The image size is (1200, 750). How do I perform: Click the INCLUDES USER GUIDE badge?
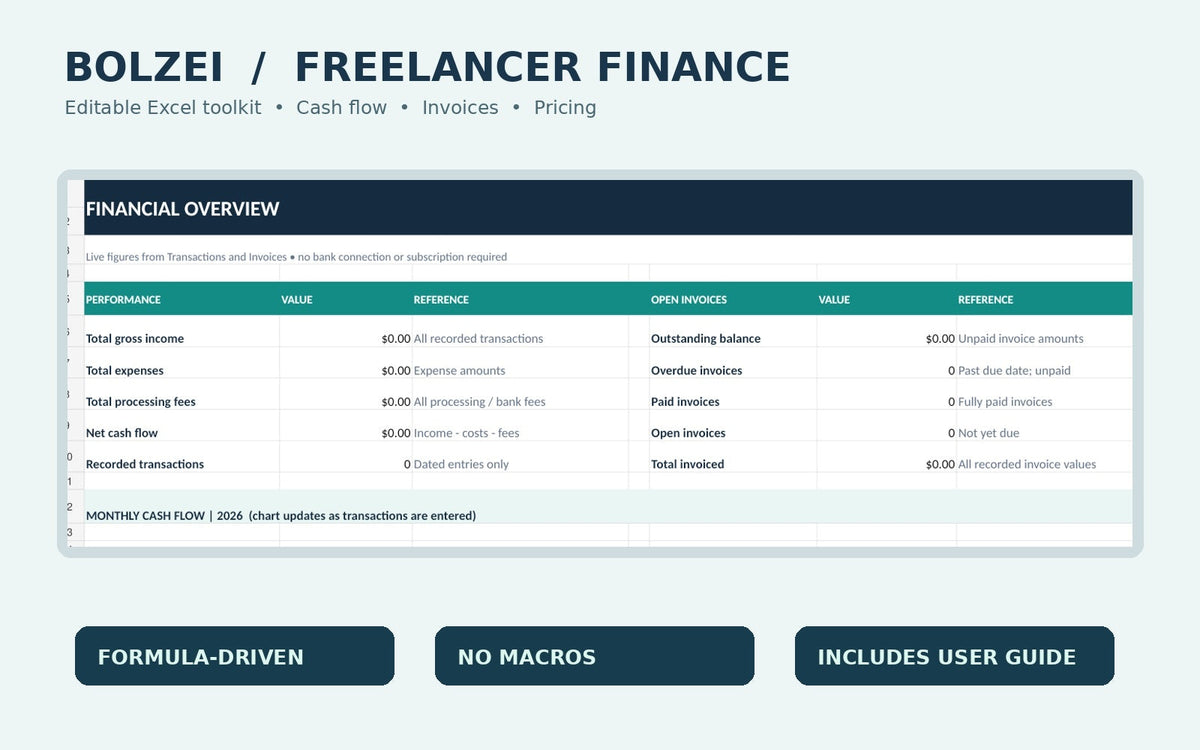tap(954, 656)
